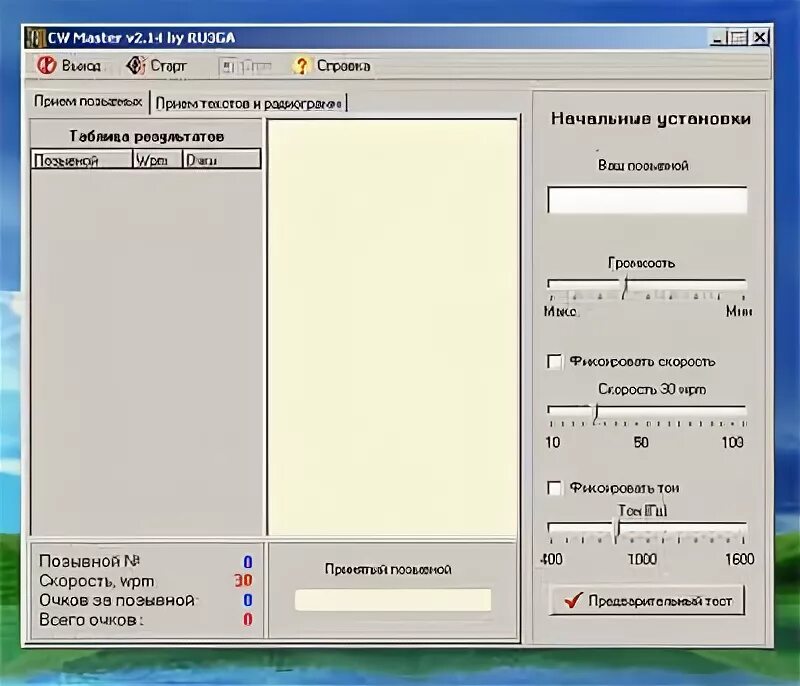
Task: Click the Всего очков label
Action: 91,620
